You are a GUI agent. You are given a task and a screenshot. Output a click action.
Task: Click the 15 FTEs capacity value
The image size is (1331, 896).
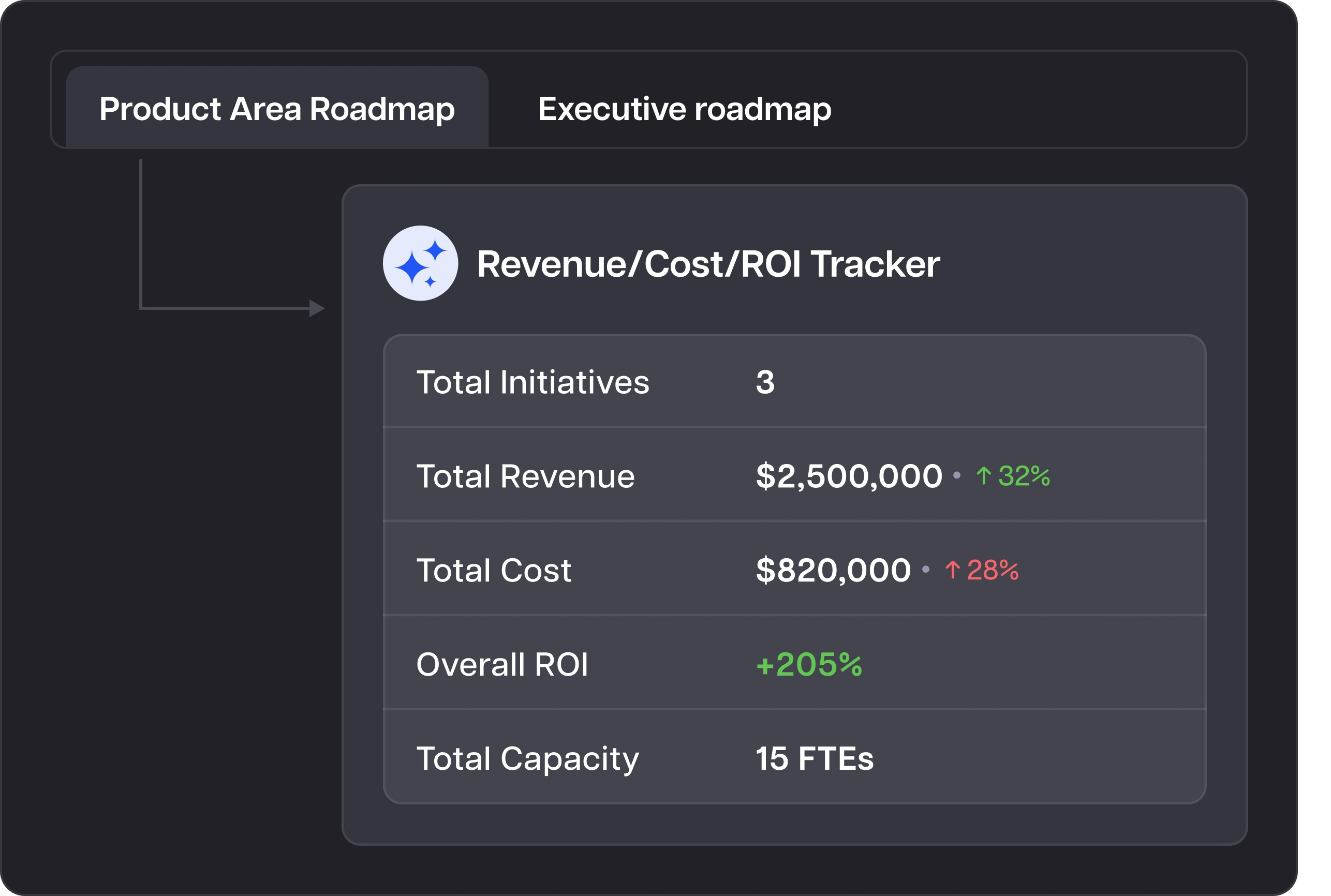(x=815, y=759)
